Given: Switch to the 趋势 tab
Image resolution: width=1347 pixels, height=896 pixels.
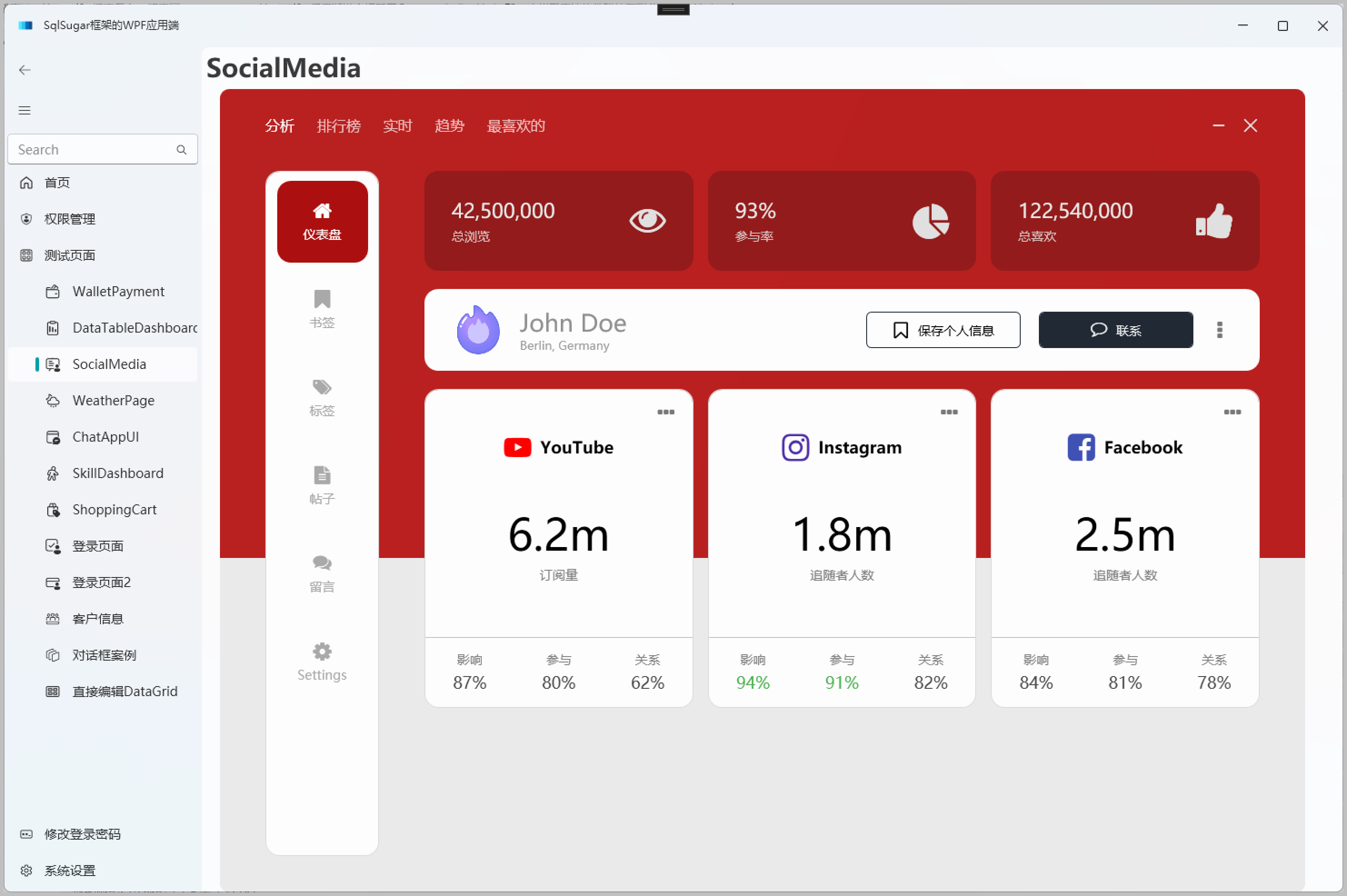Looking at the screenshot, I should (x=450, y=126).
